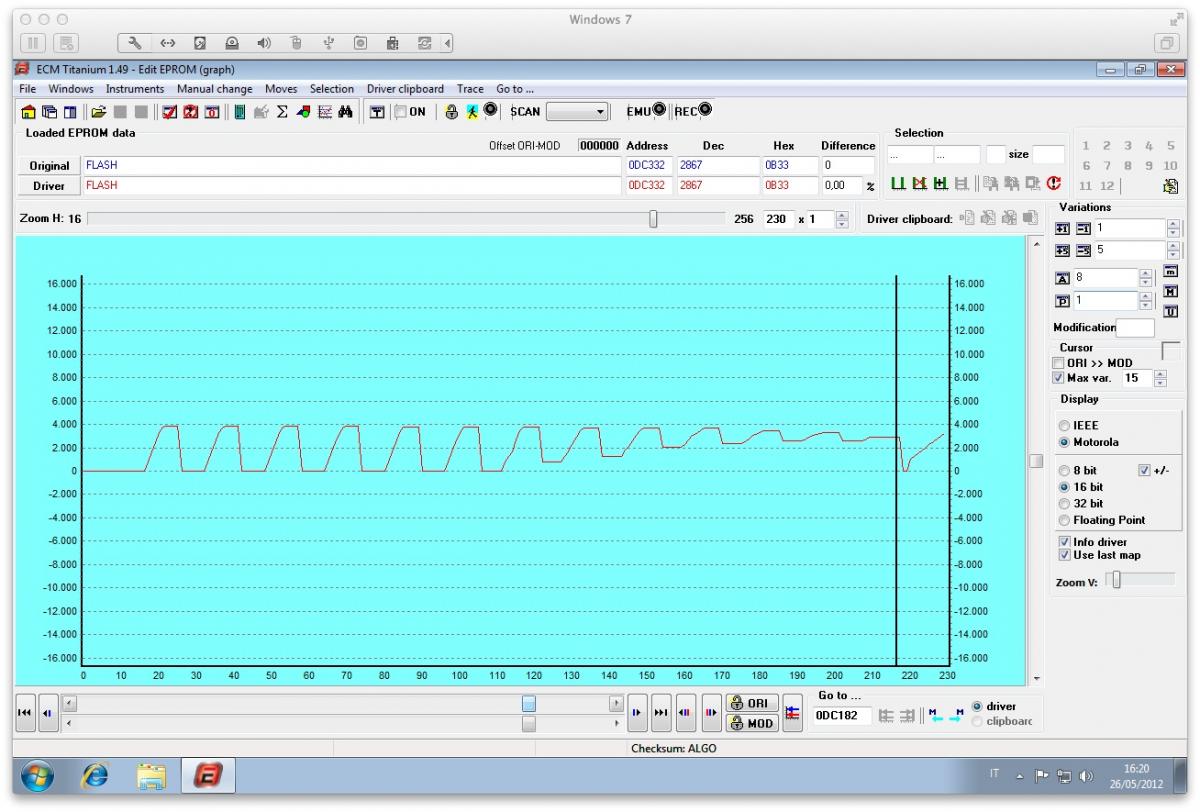Viewport: 1200px width, 812px height.
Task: Click the -5 variation icon
Action: (1083, 251)
